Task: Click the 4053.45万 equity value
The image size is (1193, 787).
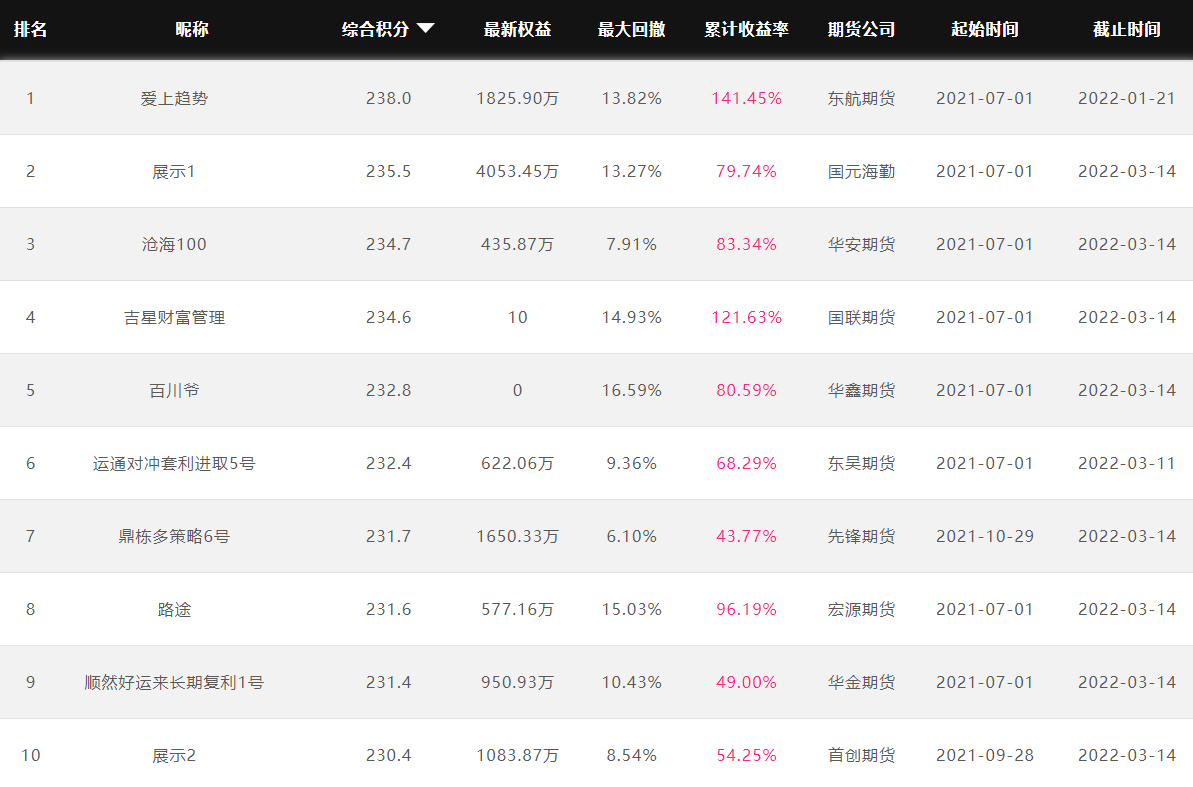Action: tap(517, 171)
